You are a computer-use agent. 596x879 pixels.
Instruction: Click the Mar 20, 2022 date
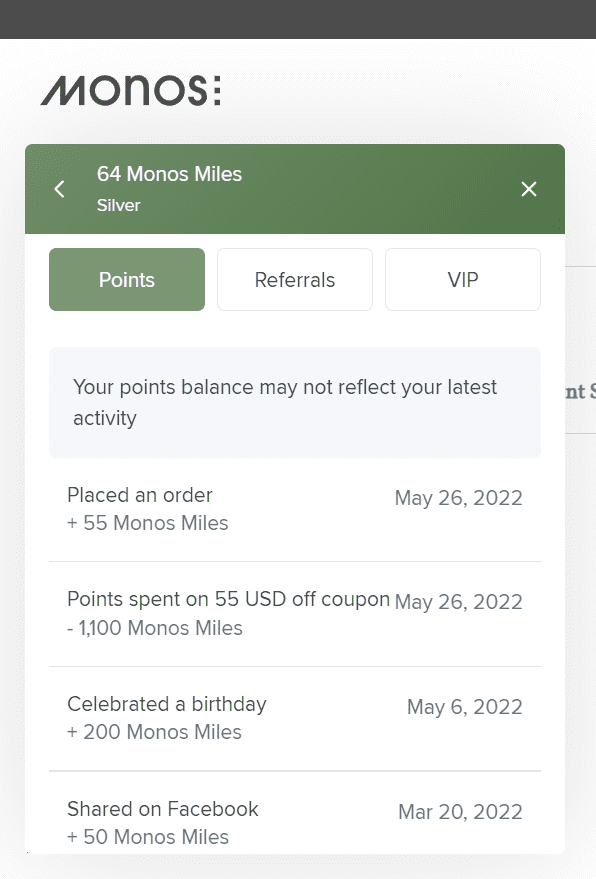(x=460, y=812)
